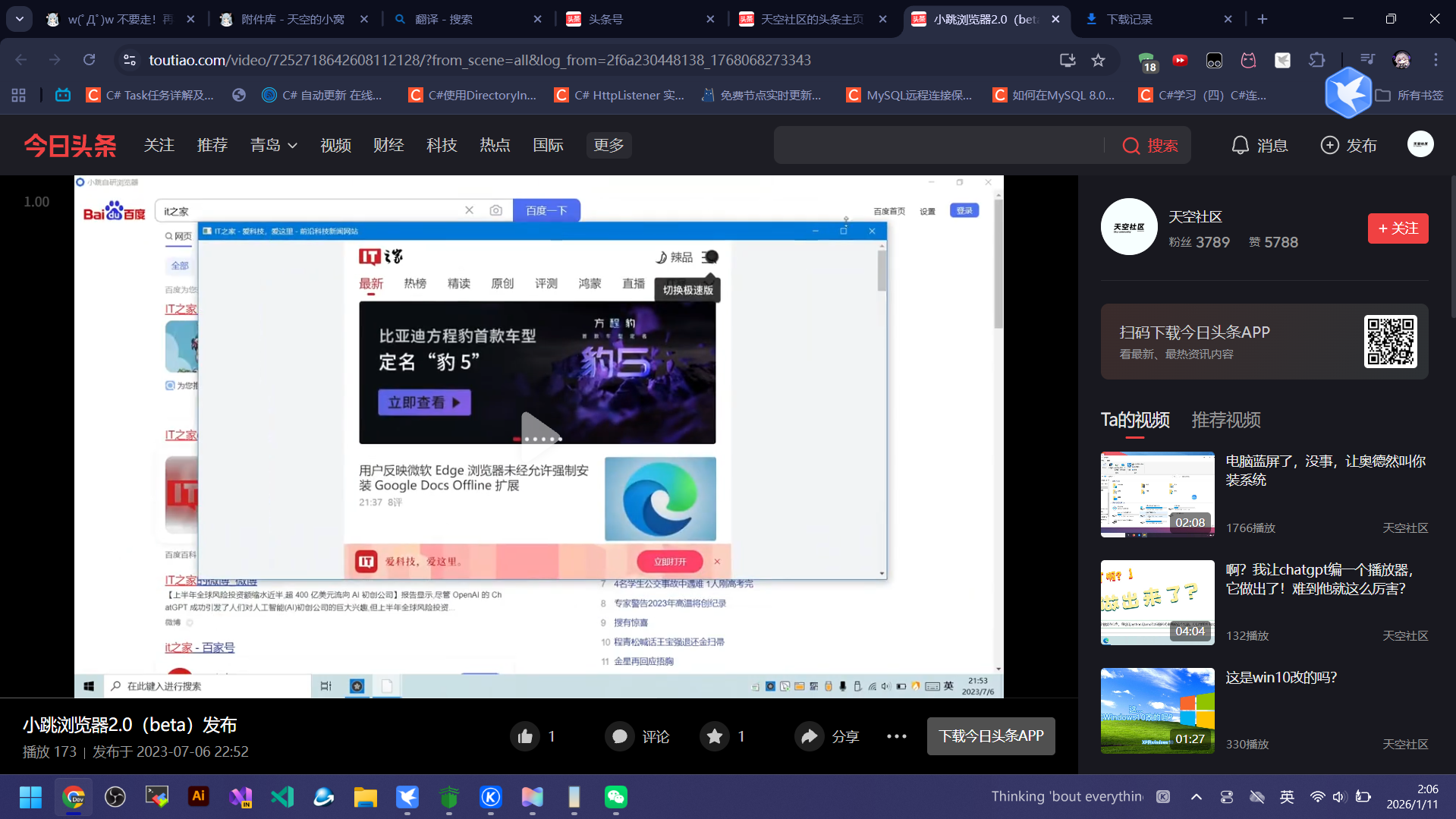Select the 科技 category in the navbar
Image resolution: width=1456 pixels, height=819 pixels.
tap(442, 145)
